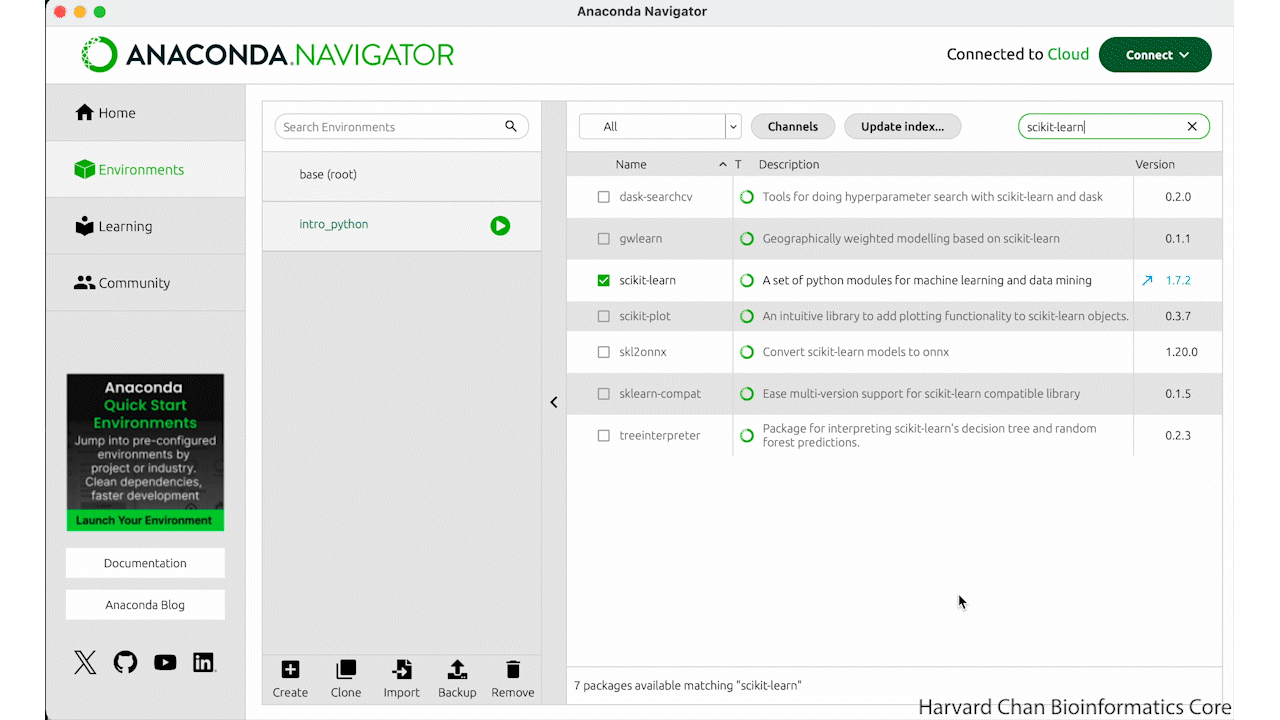Clear the package search with the X icon

point(1192,127)
